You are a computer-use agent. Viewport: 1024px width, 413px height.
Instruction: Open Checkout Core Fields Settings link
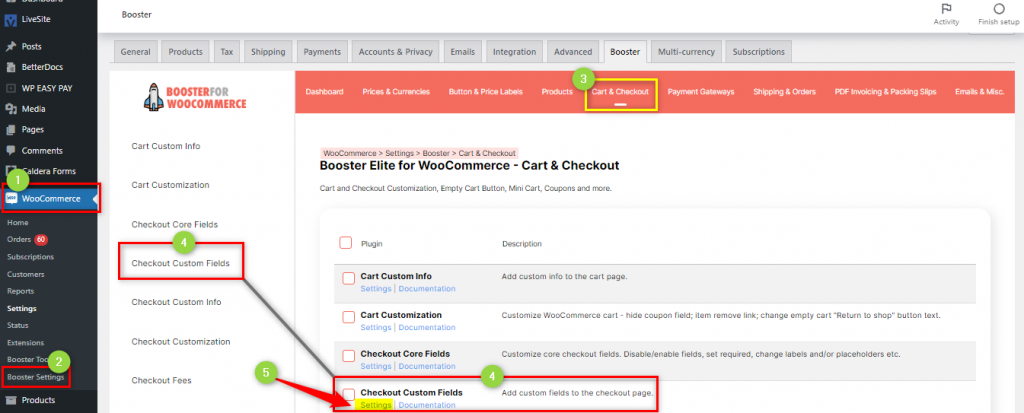tap(376, 366)
